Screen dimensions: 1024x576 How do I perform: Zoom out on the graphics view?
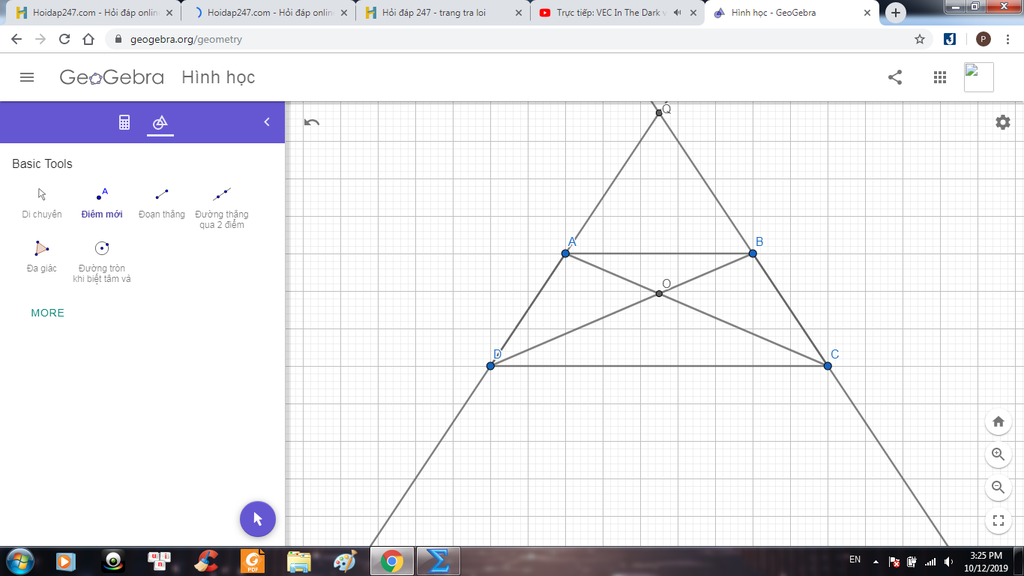998,487
